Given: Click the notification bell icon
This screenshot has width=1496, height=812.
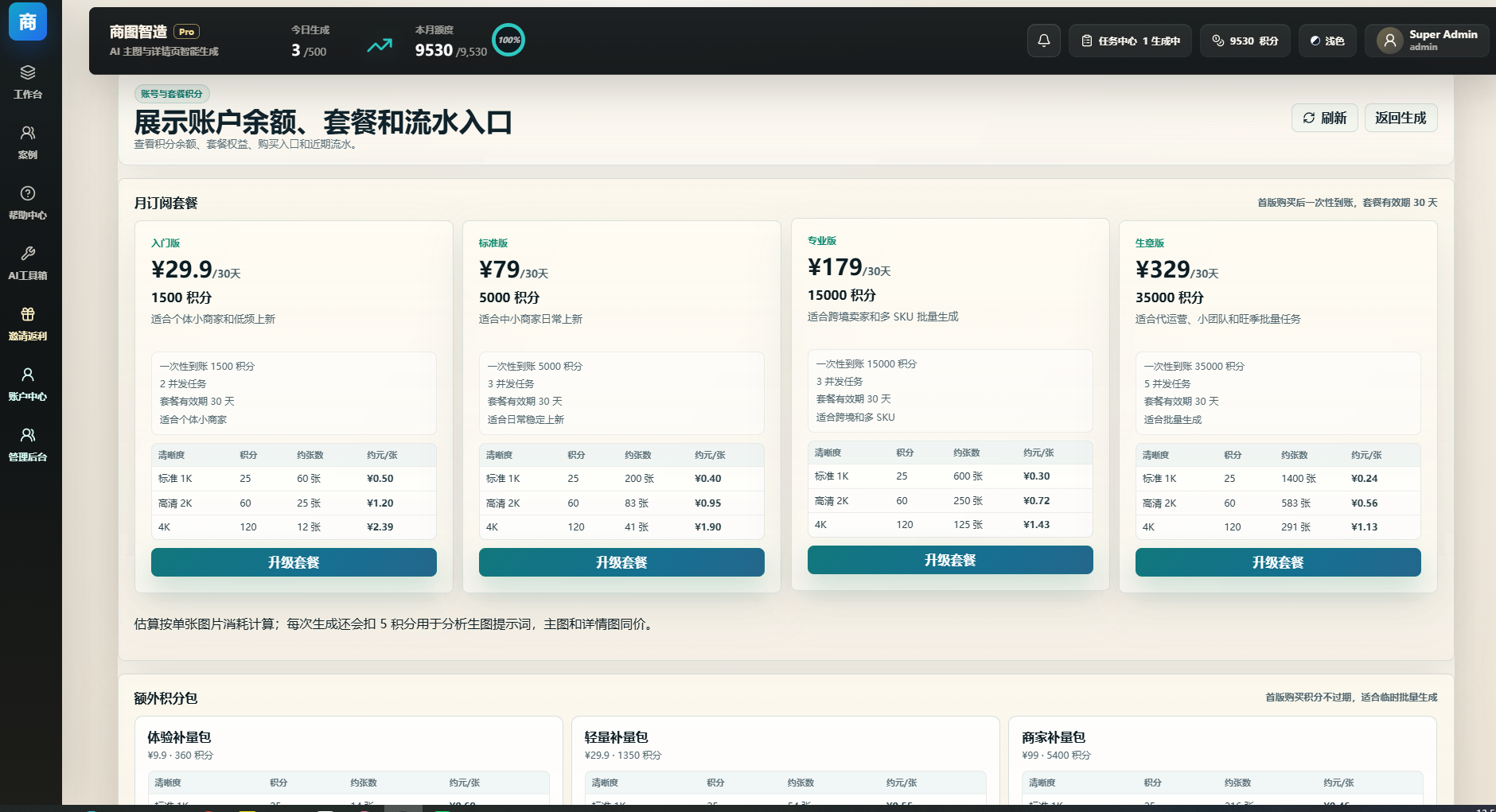Looking at the screenshot, I should point(1044,41).
